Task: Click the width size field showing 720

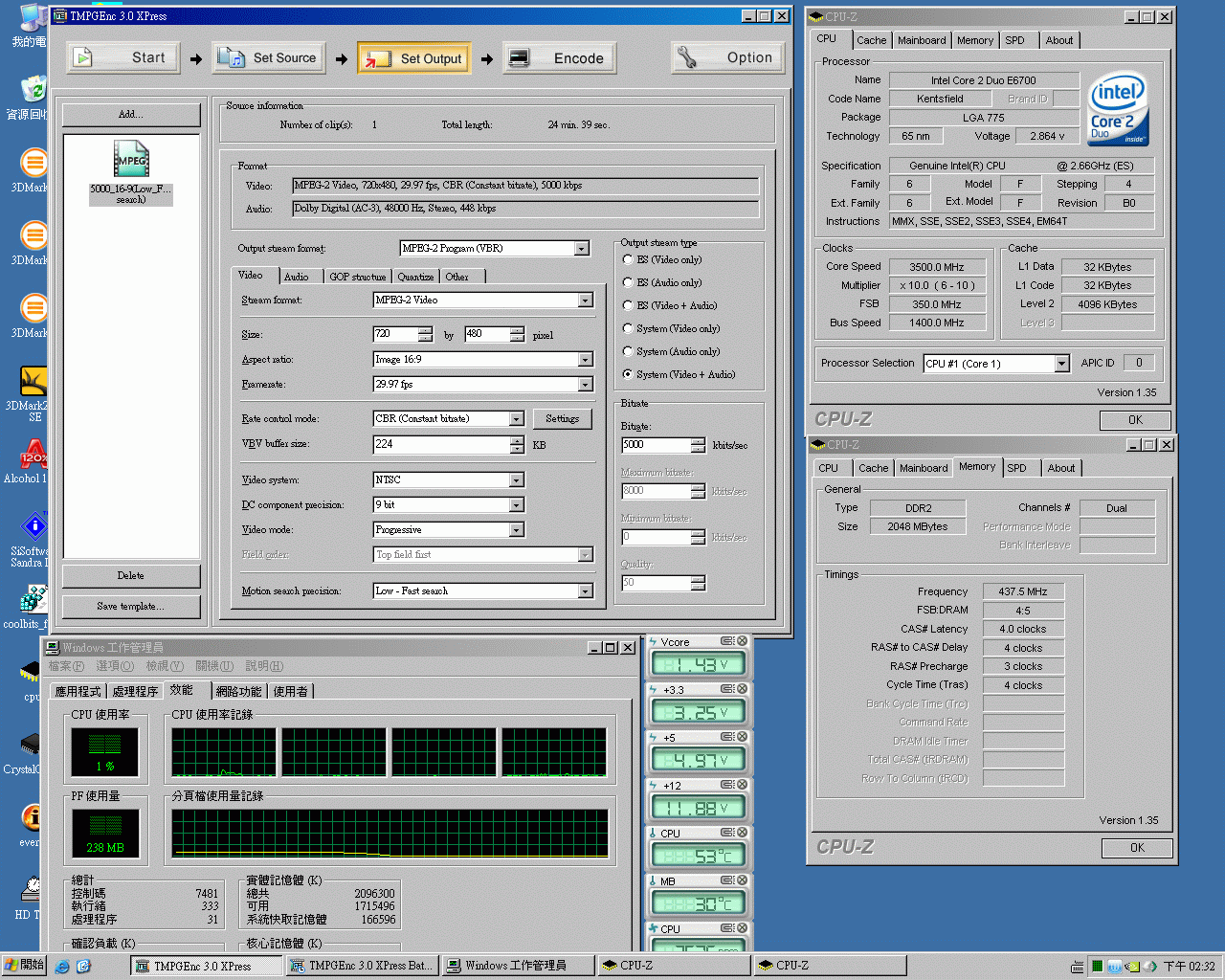Action: pyautogui.click(x=395, y=334)
